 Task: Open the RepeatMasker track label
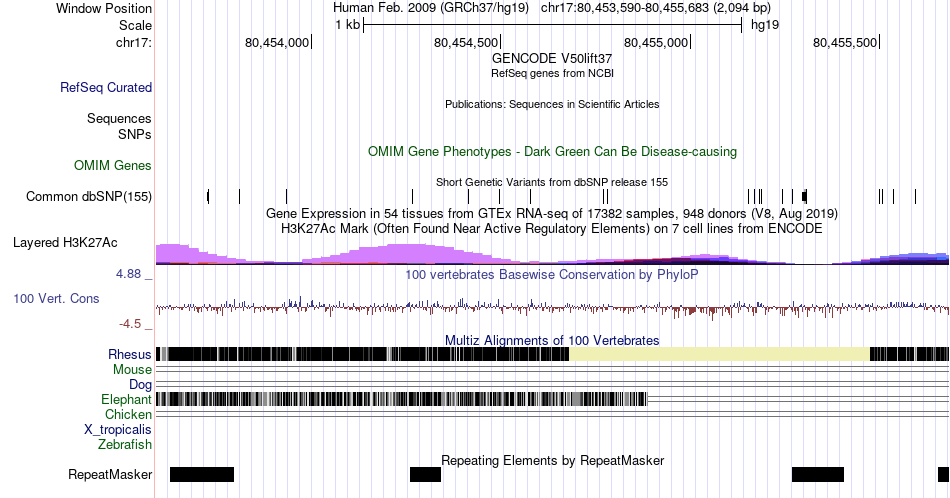[x=110, y=474]
